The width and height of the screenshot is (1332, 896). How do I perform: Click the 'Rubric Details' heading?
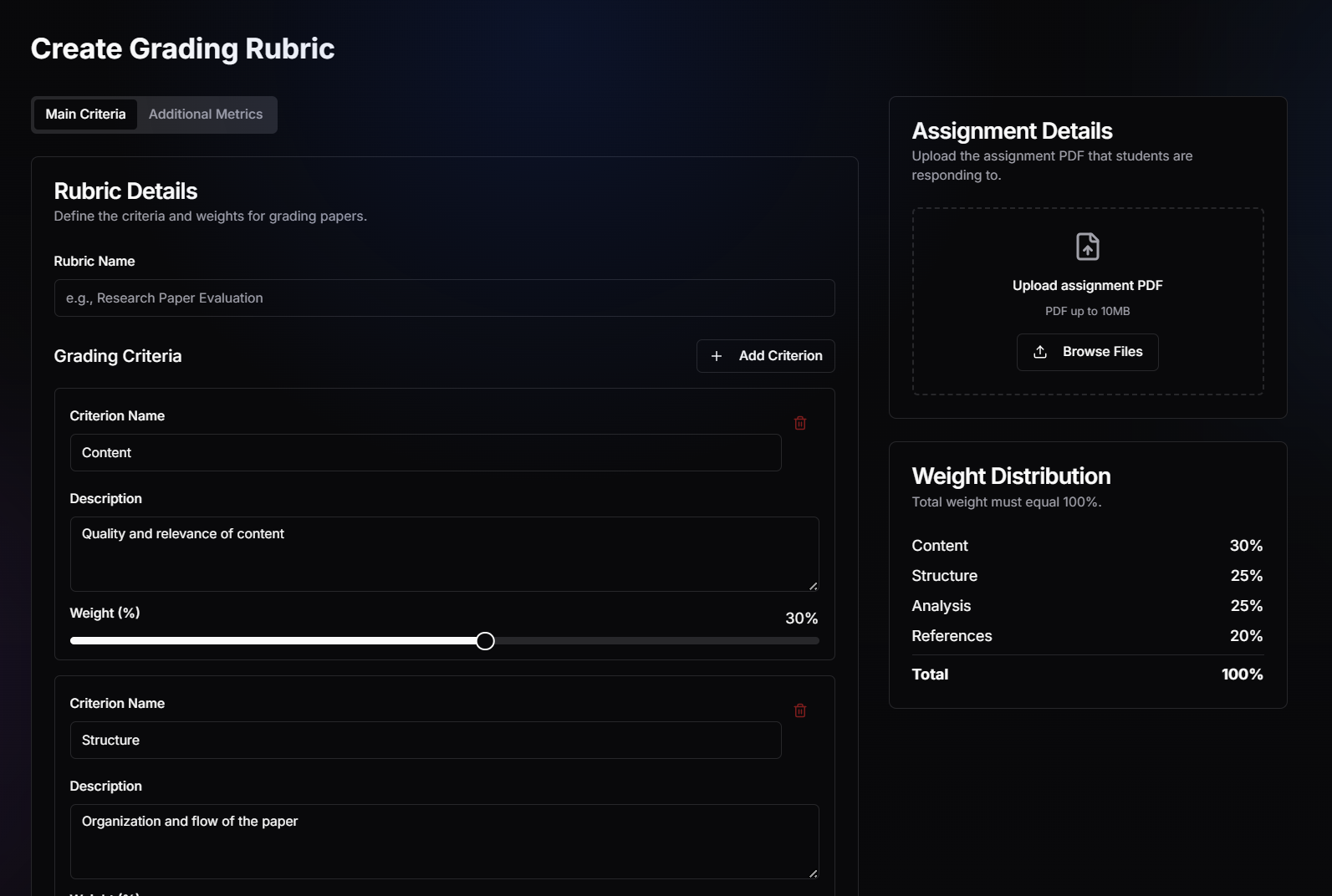pos(125,191)
